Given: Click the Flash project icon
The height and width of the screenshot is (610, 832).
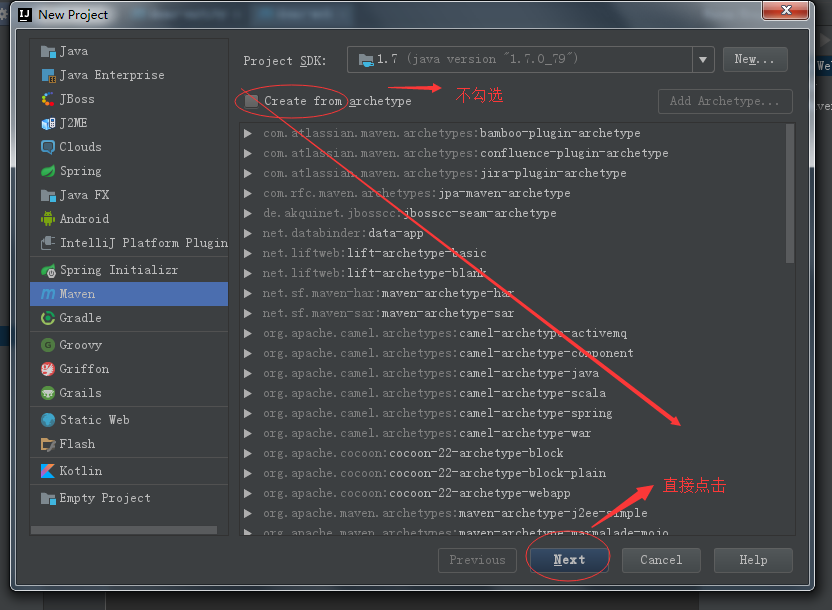Looking at the screenshot, I should click(48, 444).
